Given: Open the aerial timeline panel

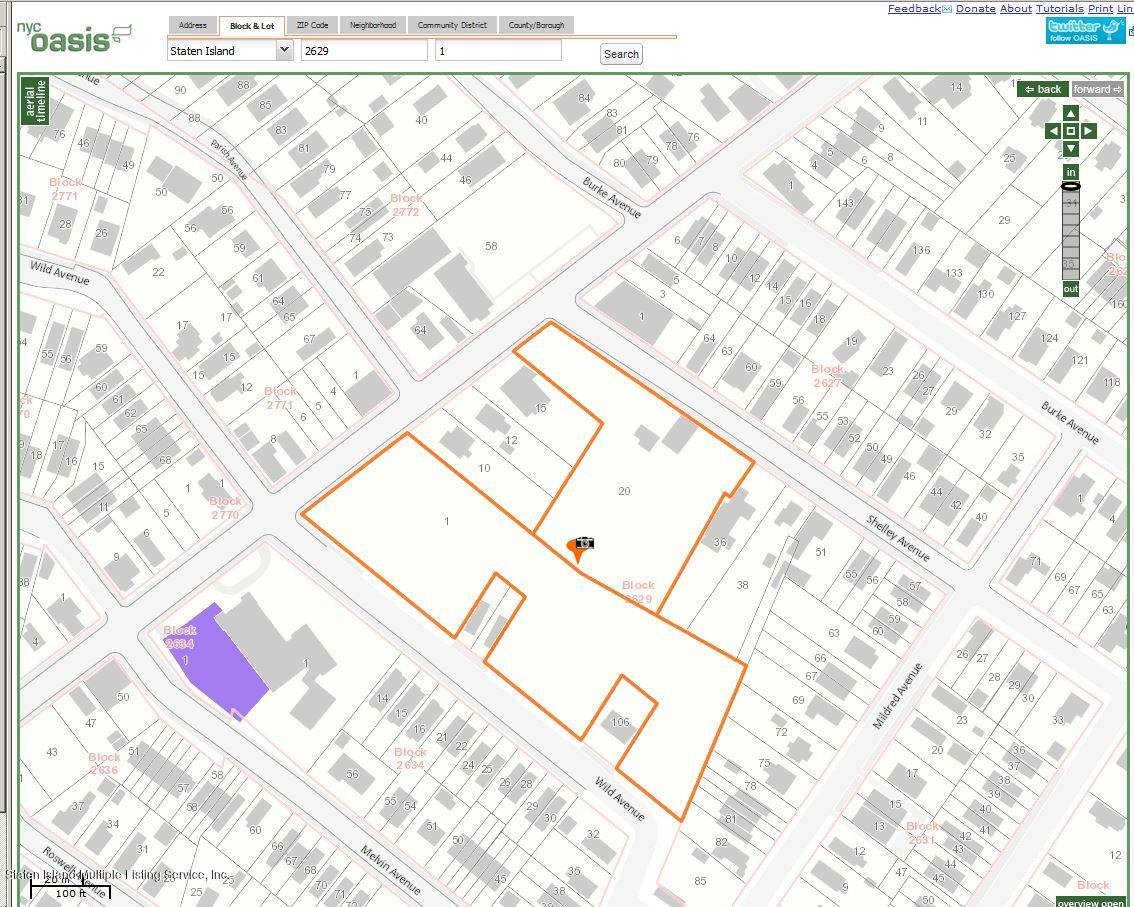Looking at the screenshot, I should [x=35, y=101].
